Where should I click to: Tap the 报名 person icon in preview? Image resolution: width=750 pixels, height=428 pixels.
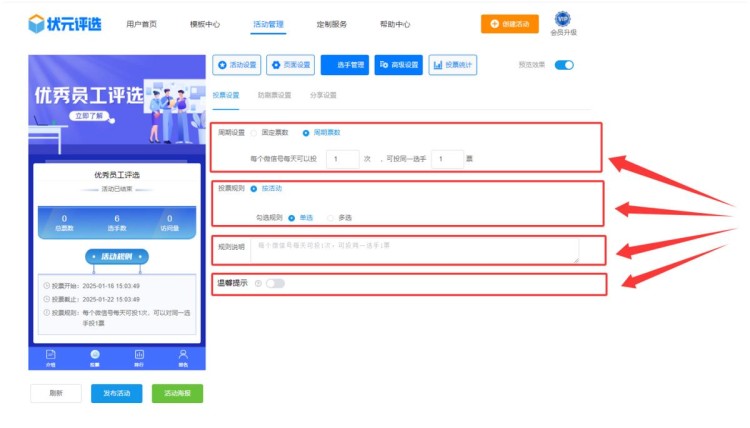tap(183, 356)
